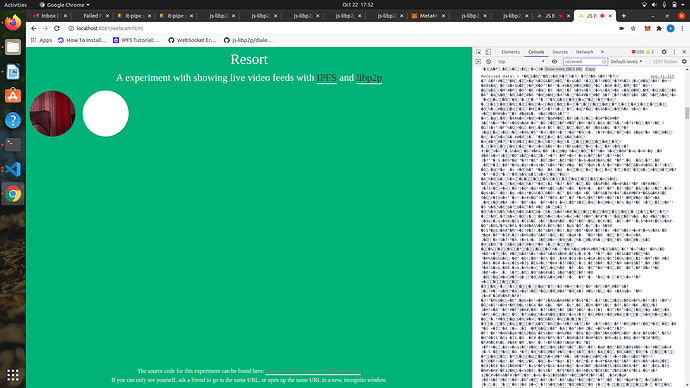Image resolution: width=690 pixels, height=388 pixels.
Task: Follow the libp2p link in the subtitle
Action: click(369, 78)
